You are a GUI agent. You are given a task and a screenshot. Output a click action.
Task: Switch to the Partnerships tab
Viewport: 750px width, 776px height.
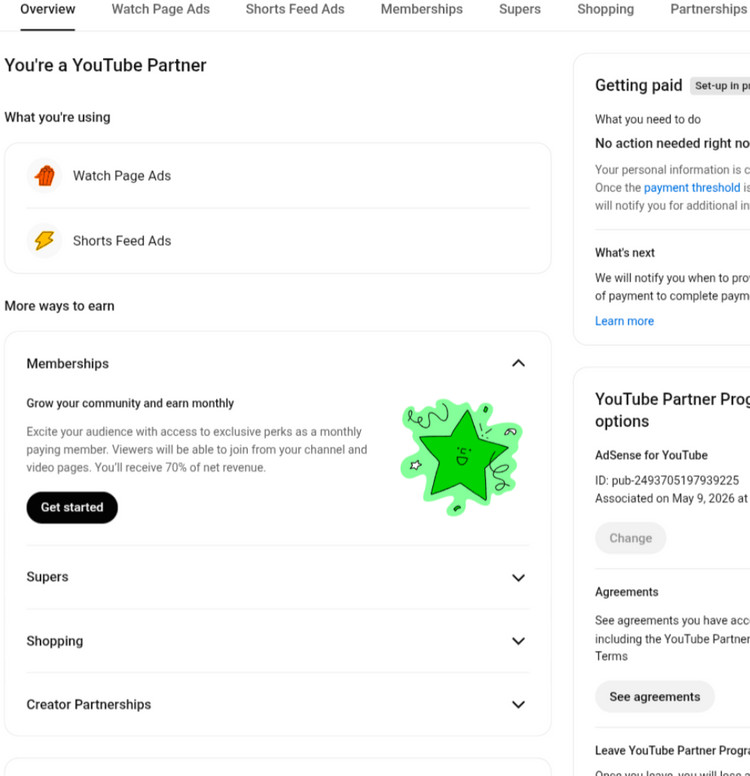click(709, 9)
